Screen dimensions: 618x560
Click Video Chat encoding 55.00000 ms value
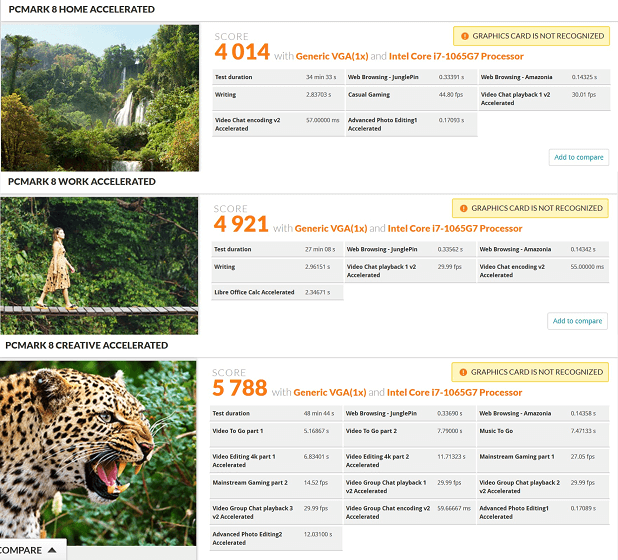[587, 267]
